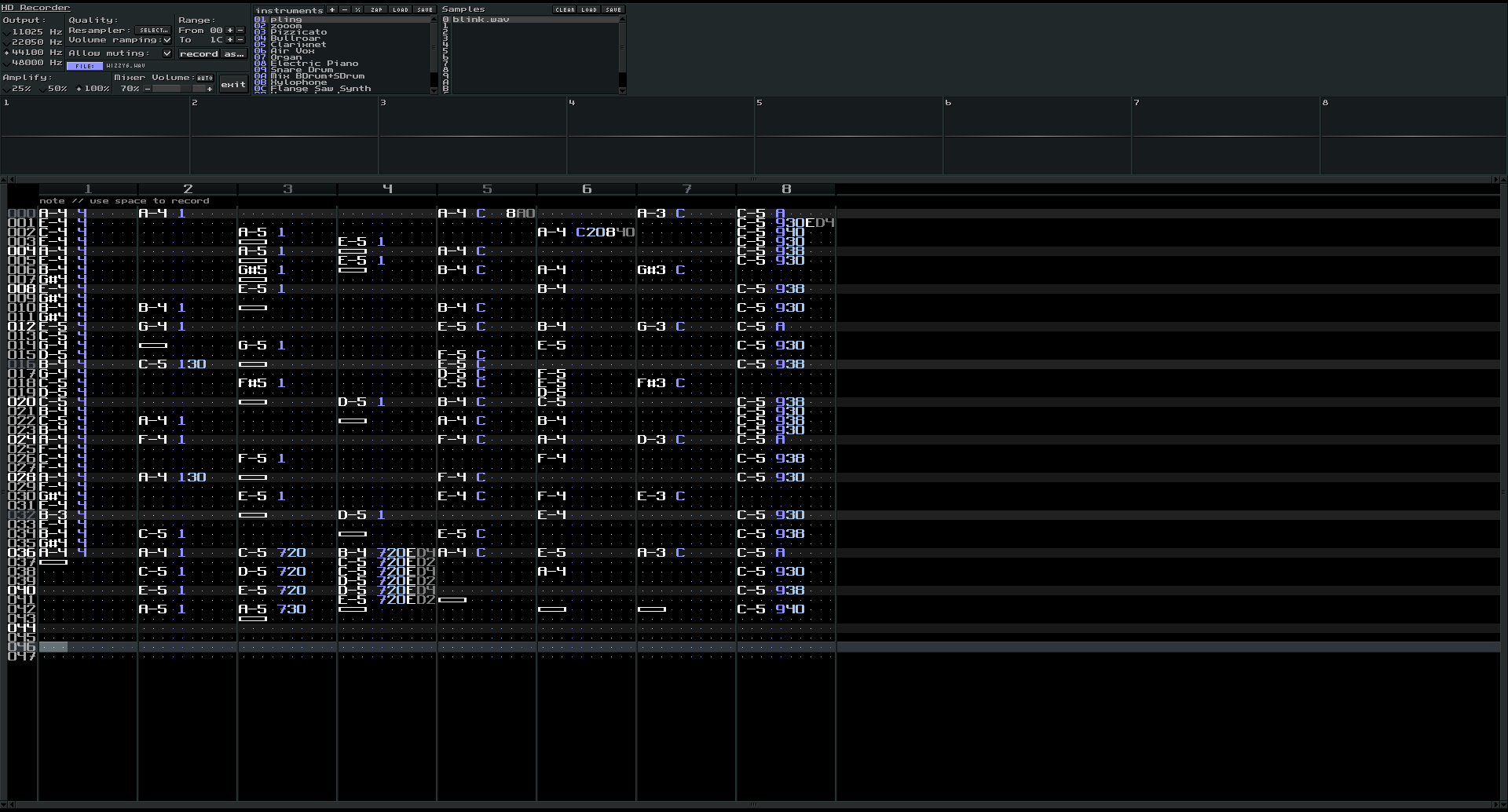Viewport: 1508px width, 812px height.
Task: Raise mixer volume with the plus button
Action: click(x=210, y=89)
